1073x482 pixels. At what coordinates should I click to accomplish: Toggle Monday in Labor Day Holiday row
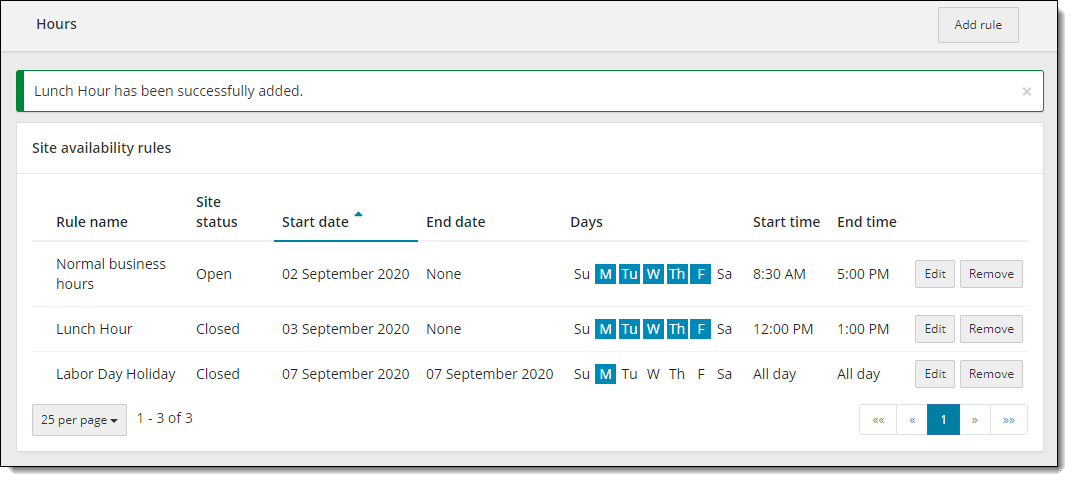tap(606, 374)
